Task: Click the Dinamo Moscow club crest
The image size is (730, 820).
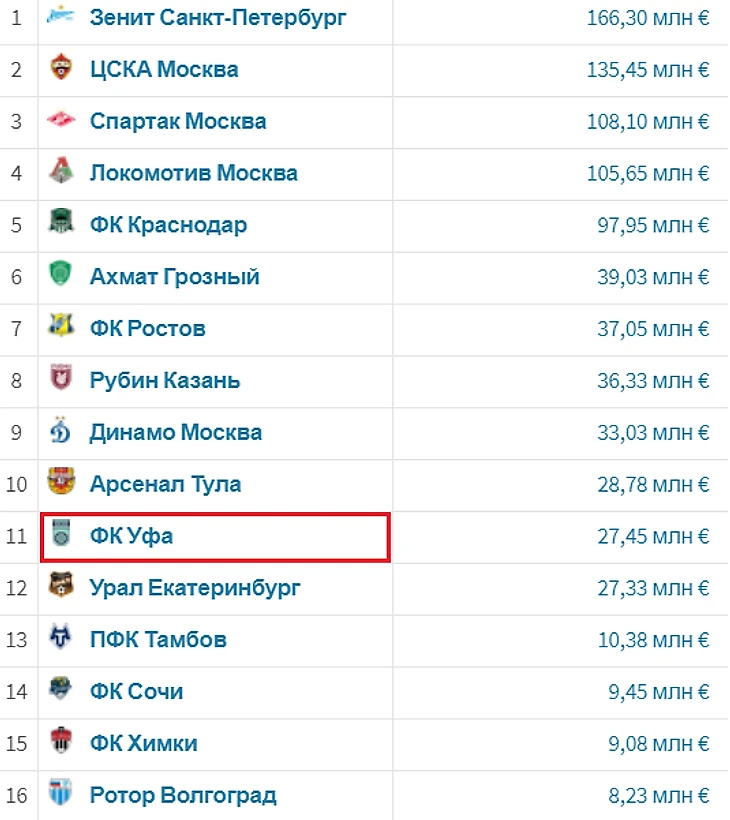Action: point(62,432)
